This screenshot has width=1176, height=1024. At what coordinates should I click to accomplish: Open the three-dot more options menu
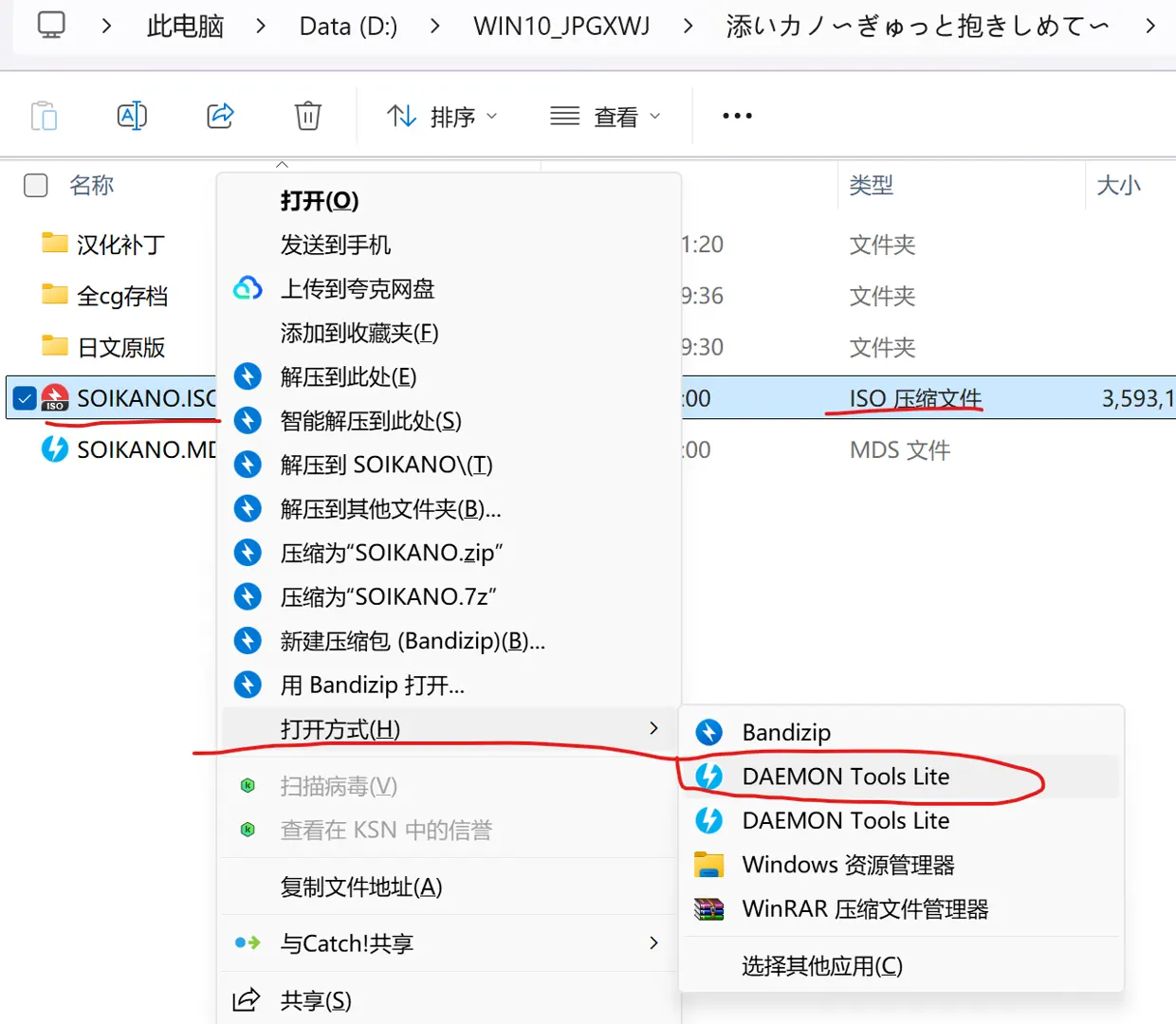[x=737, y=116]
